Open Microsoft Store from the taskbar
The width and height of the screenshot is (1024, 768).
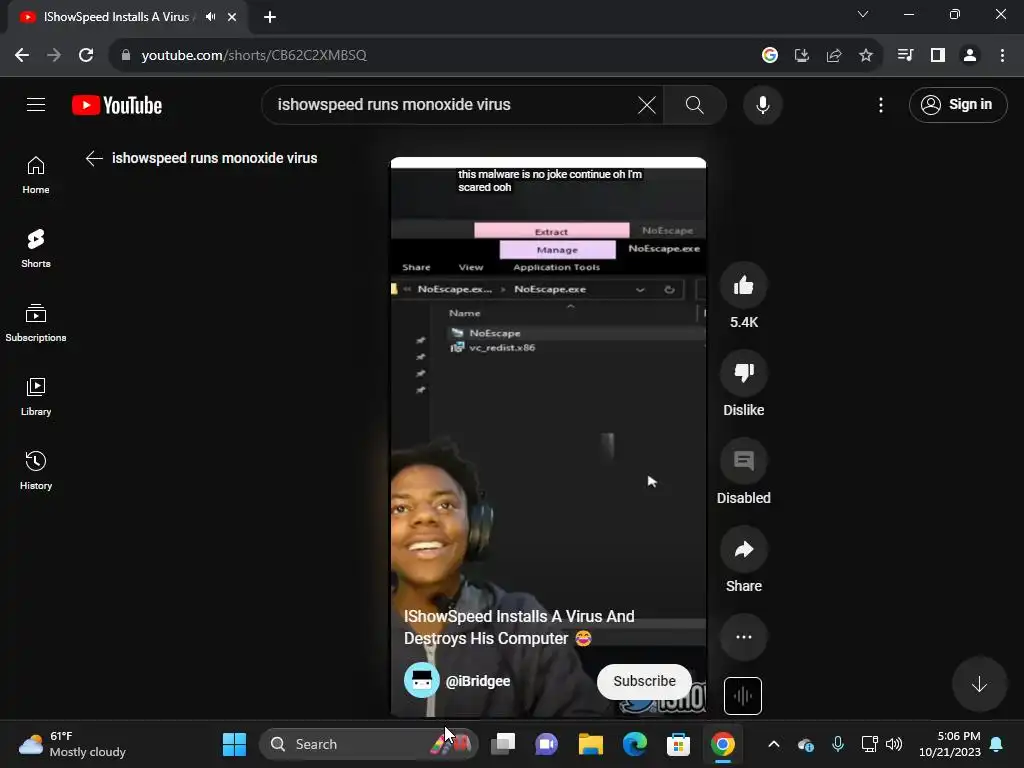point(678,744)
